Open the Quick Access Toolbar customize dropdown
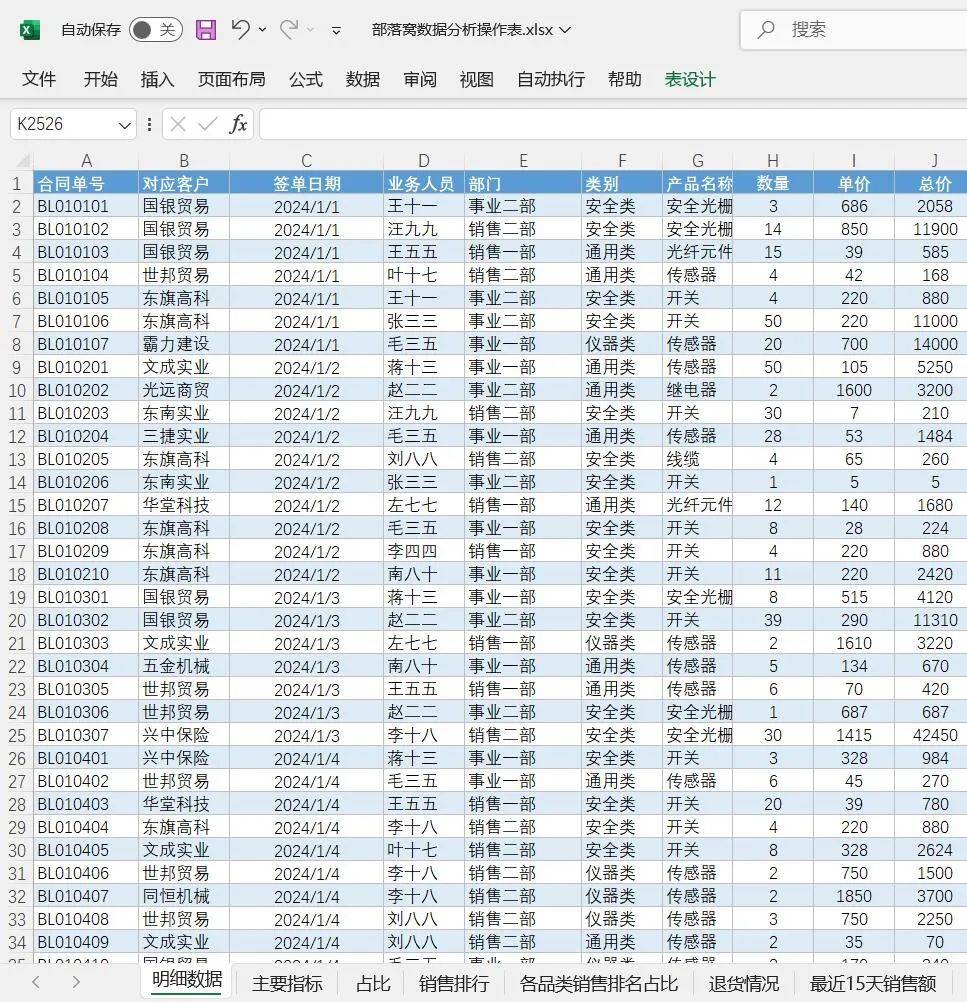The image size is (967, 1002). 336,31
